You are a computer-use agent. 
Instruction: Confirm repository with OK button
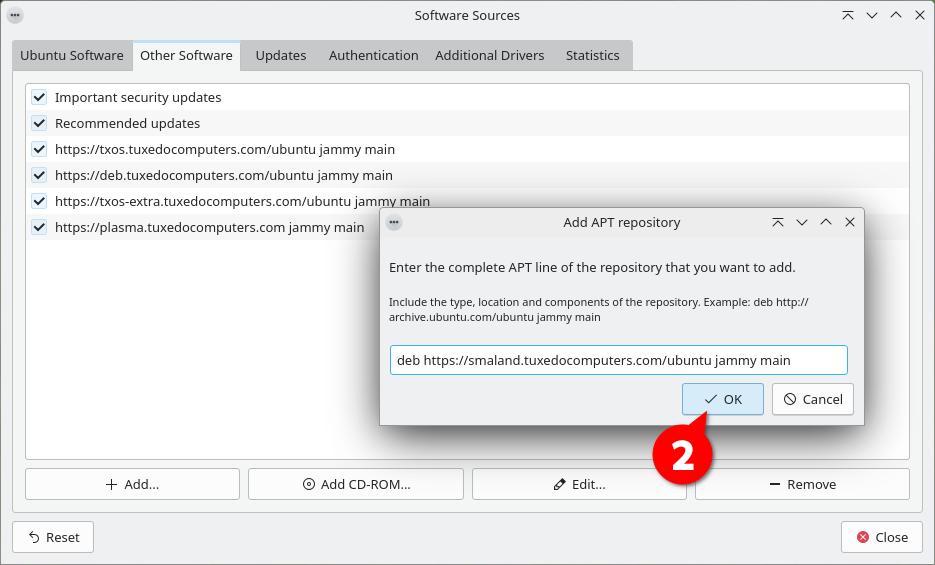coord(723,399)
